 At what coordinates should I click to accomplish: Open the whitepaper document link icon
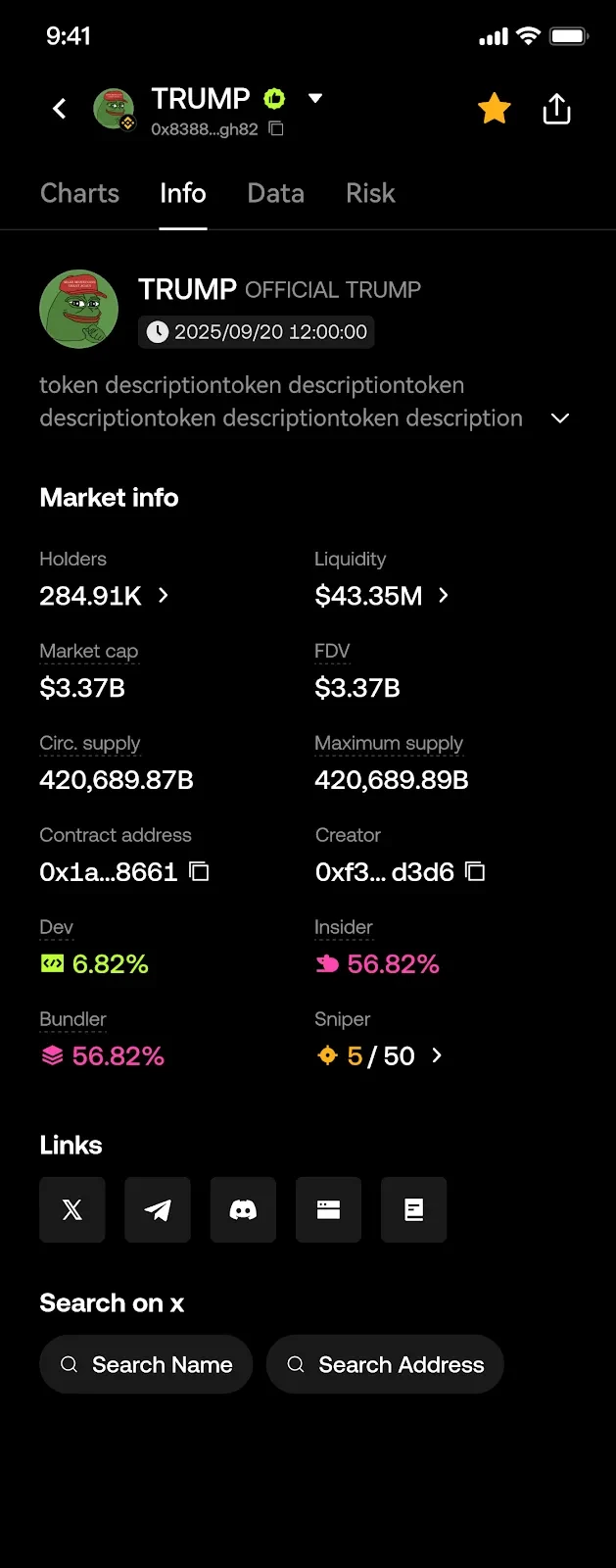[x=413, y=1210]
